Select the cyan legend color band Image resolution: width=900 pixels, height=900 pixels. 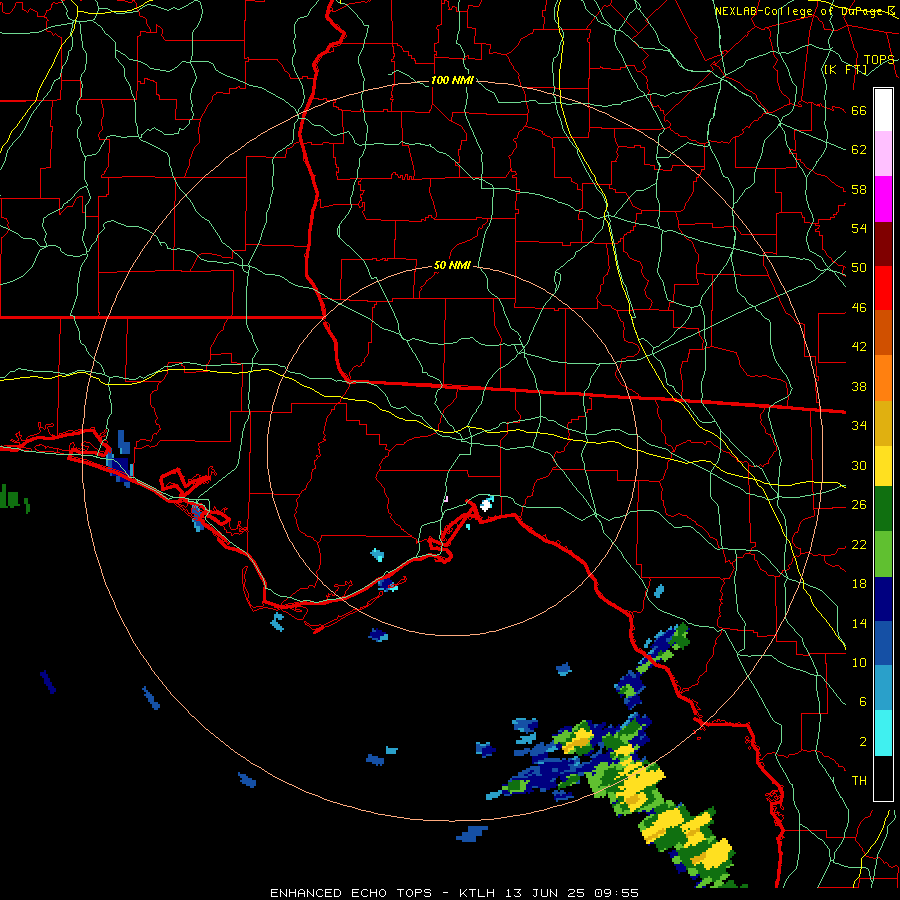point(883,733)
